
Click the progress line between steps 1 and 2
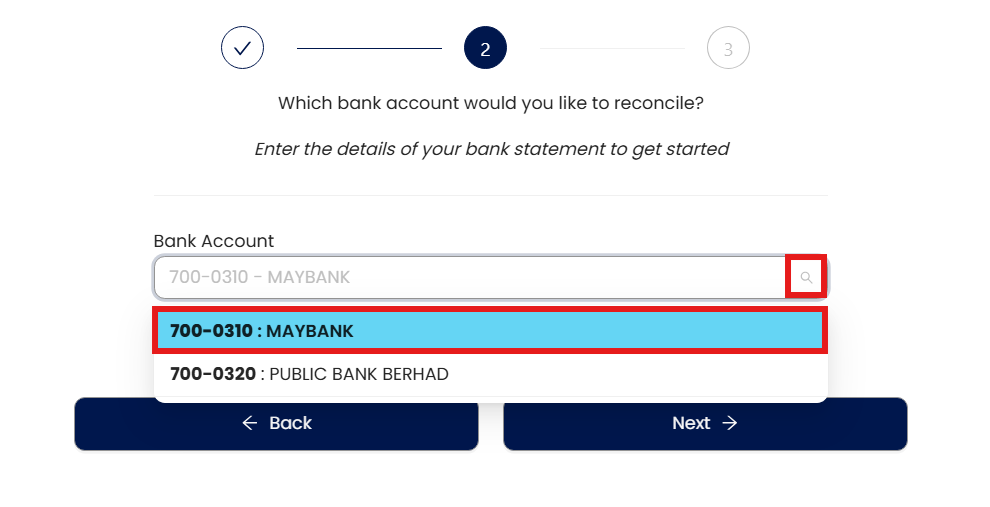point(369,48)
